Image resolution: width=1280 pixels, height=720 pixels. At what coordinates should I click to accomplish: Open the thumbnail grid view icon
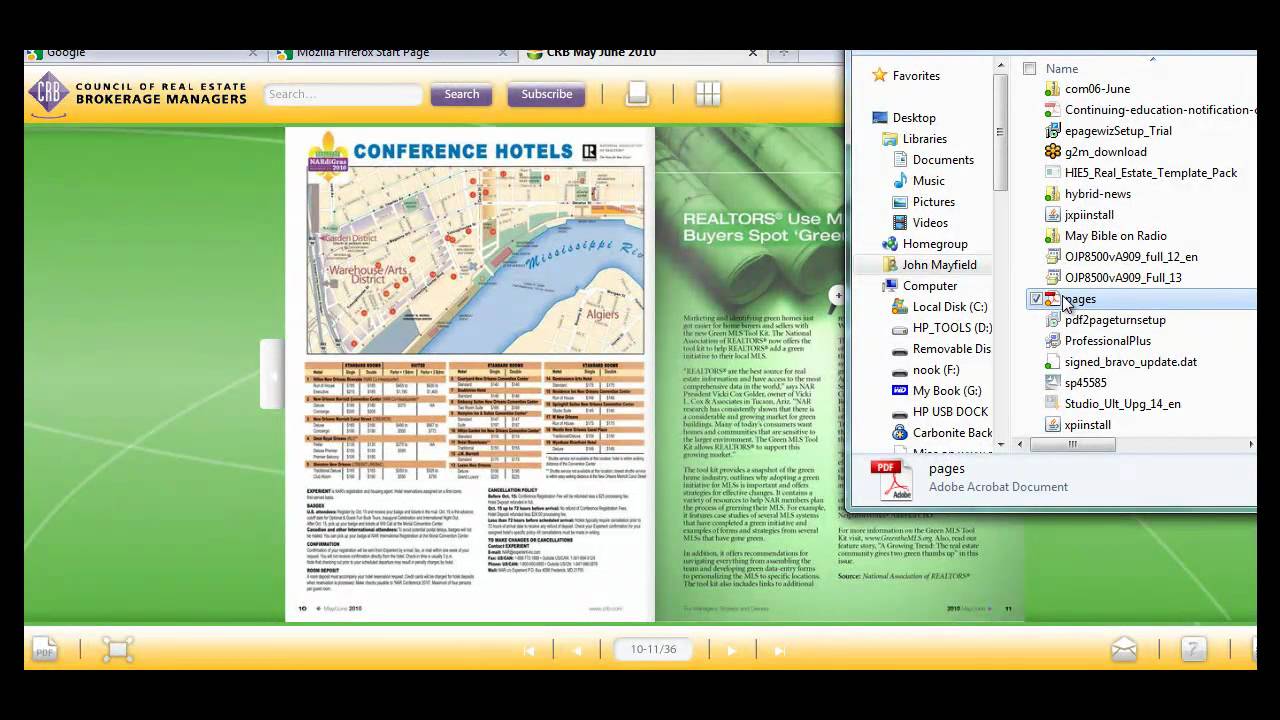tap(708, 94)
